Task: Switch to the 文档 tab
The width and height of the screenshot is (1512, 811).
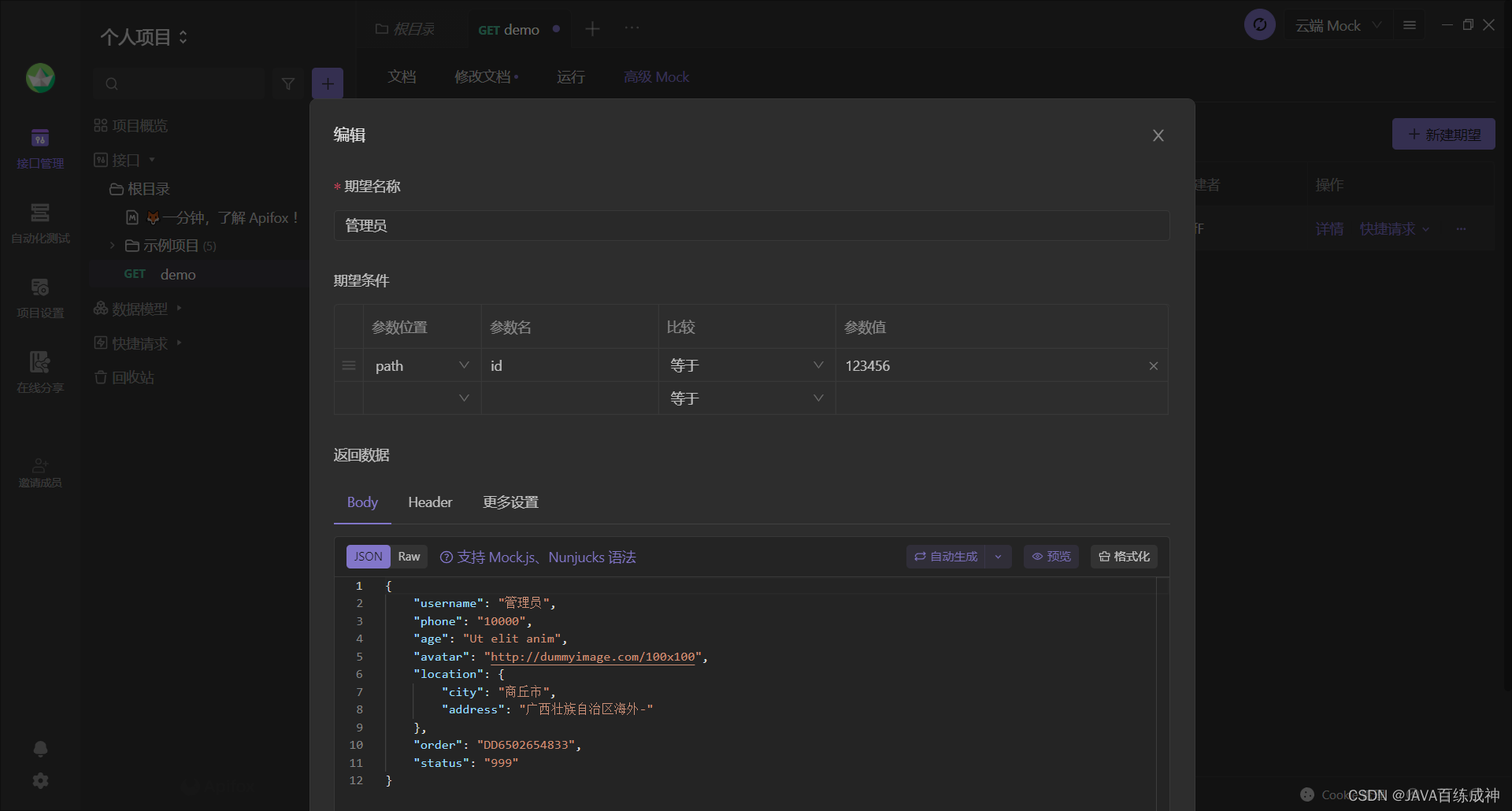Action: pyautogui.click(x=402, y=77)
